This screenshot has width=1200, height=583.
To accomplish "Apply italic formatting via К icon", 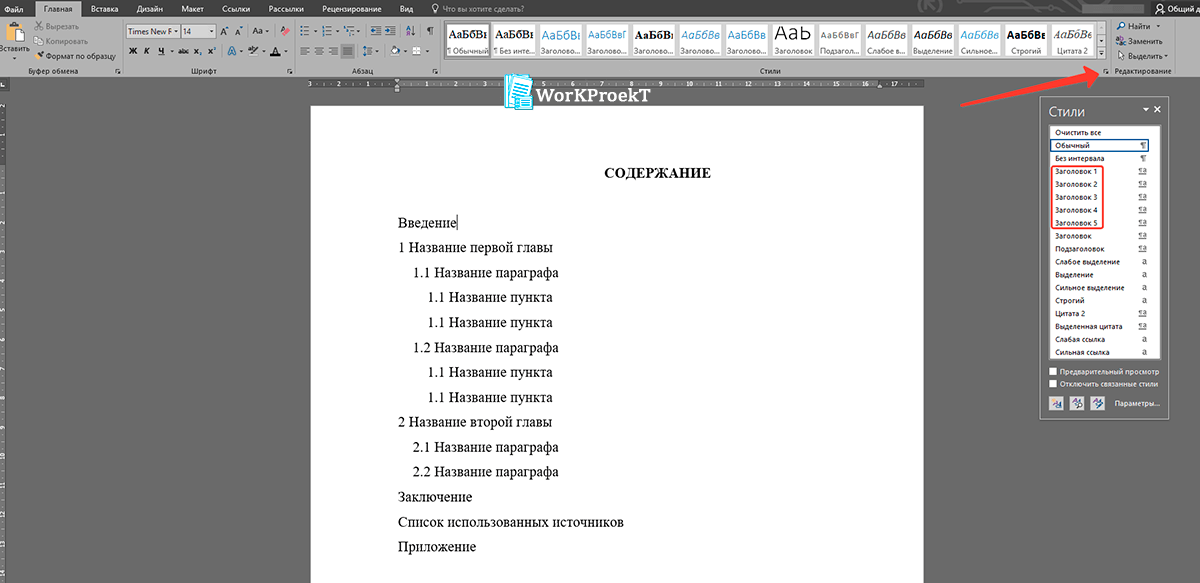I will [x=147, y=50].
